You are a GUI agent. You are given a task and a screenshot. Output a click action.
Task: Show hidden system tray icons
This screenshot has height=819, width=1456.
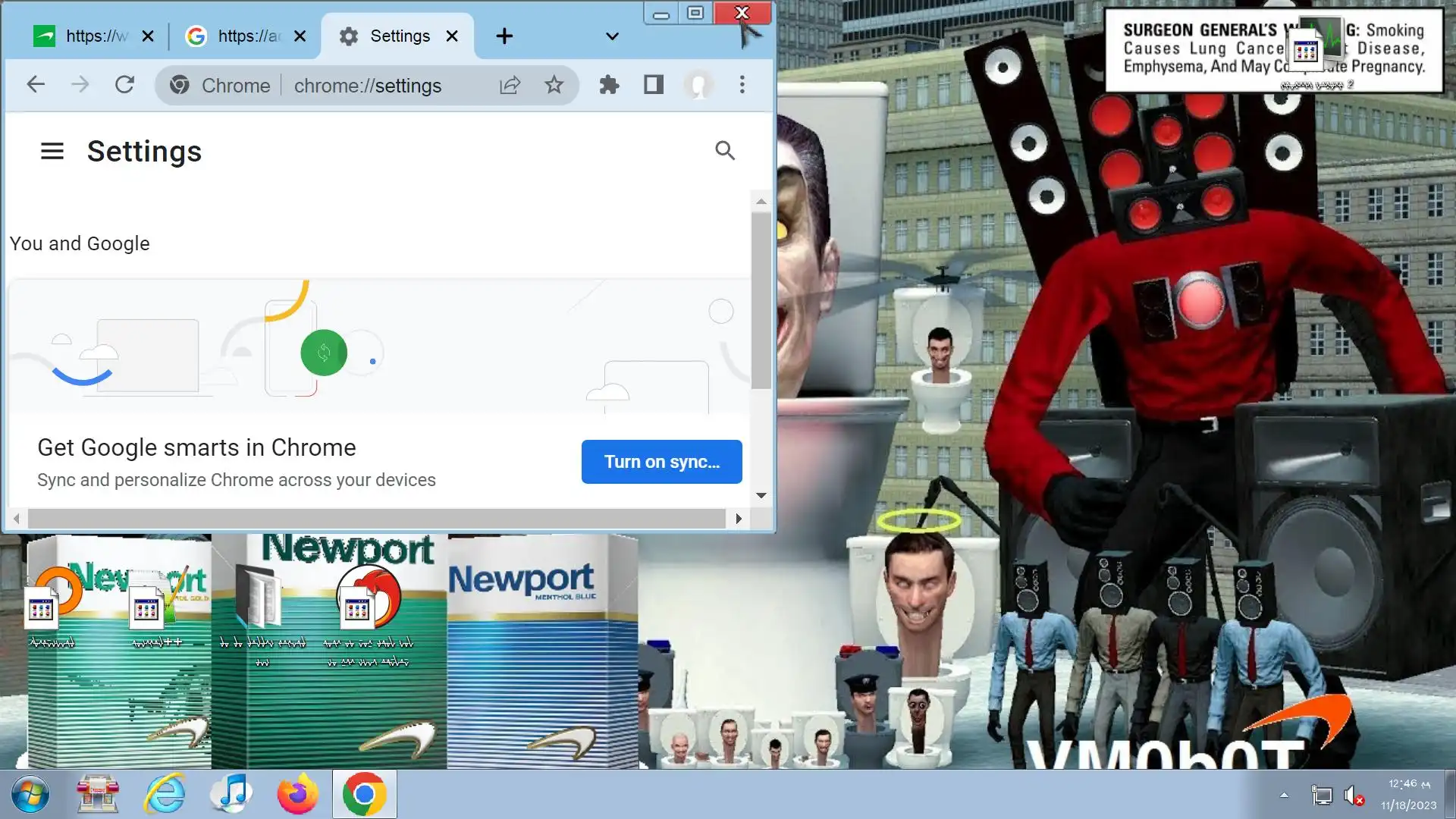(1284, 795)
